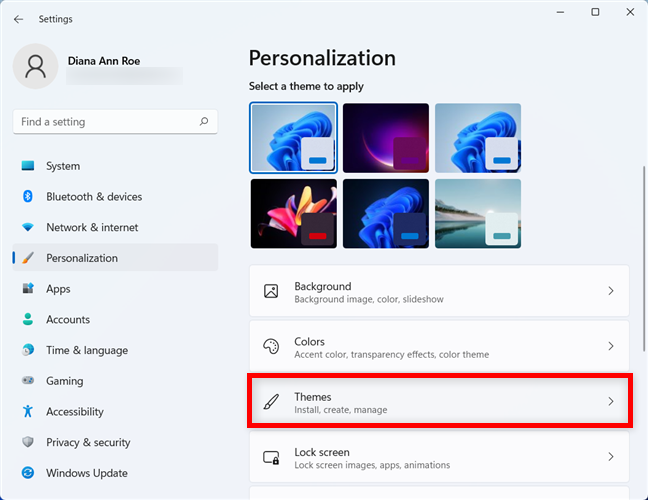Click the Colors palette icon
Image resolution: width=648 pixels, height=500 pixels.
(x=271, y=346)
